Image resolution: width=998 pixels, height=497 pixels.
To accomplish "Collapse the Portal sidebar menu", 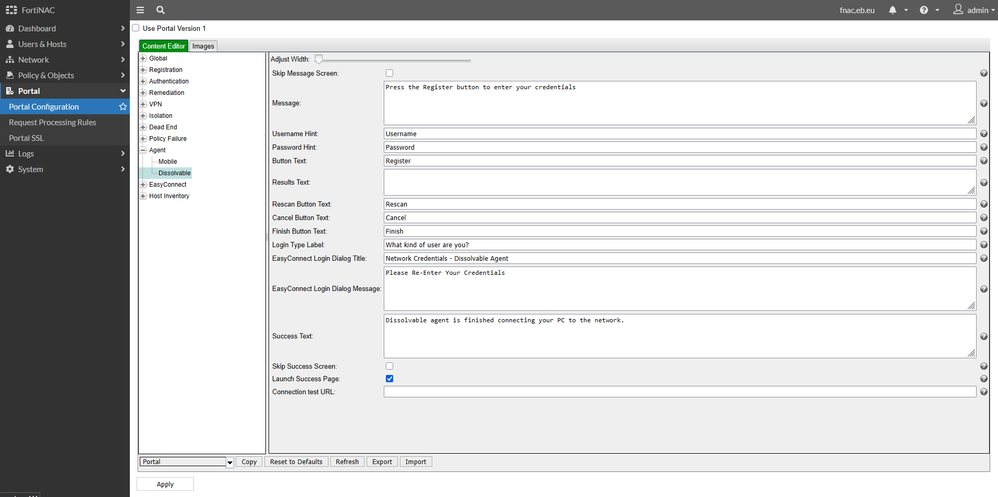I will click(x=64, y=91).
